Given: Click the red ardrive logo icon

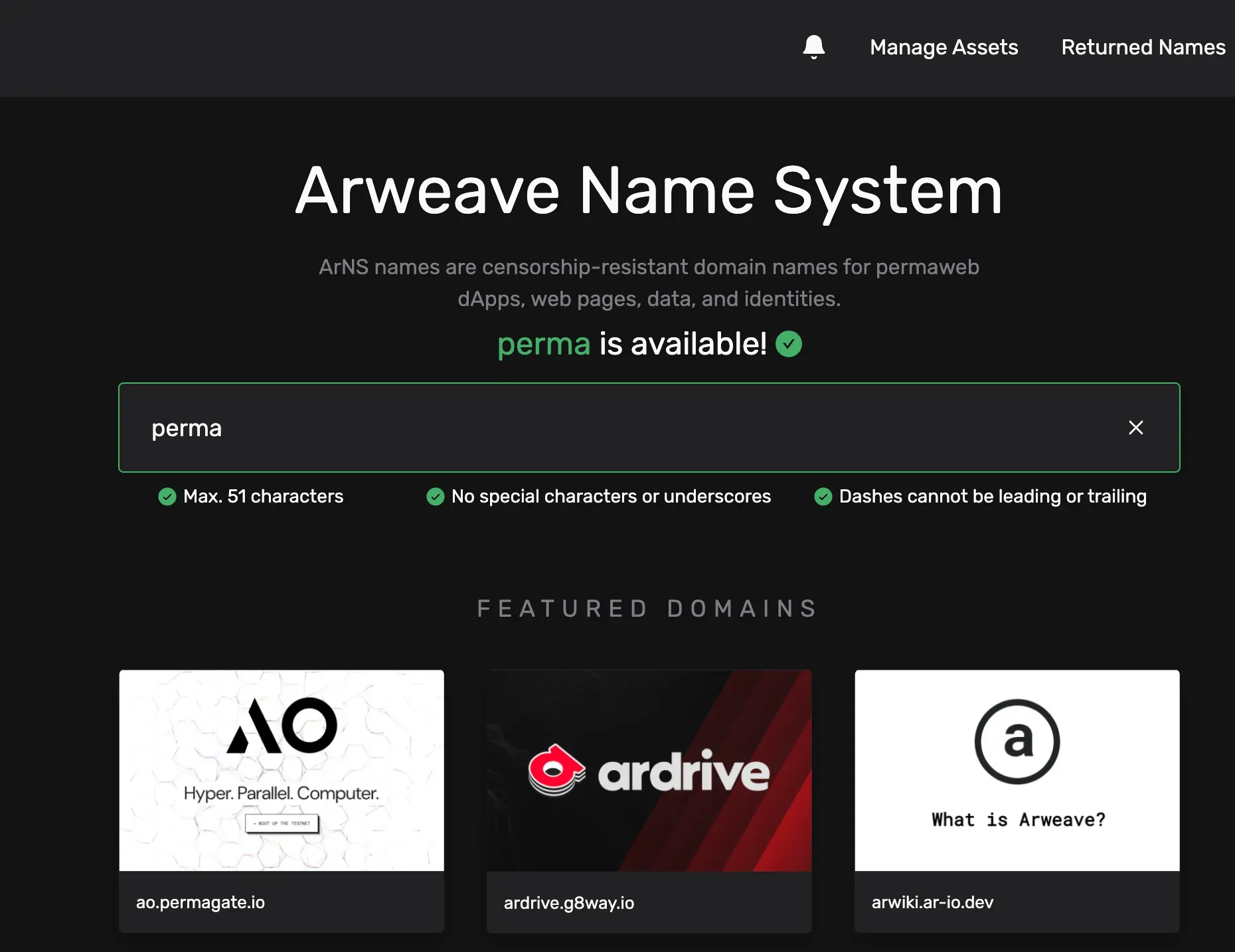Looking at the screenshot, I should click(x=556, y=770).
